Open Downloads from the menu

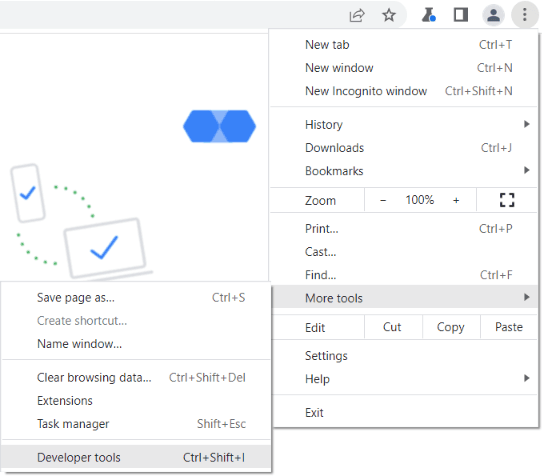click(404, 148)
